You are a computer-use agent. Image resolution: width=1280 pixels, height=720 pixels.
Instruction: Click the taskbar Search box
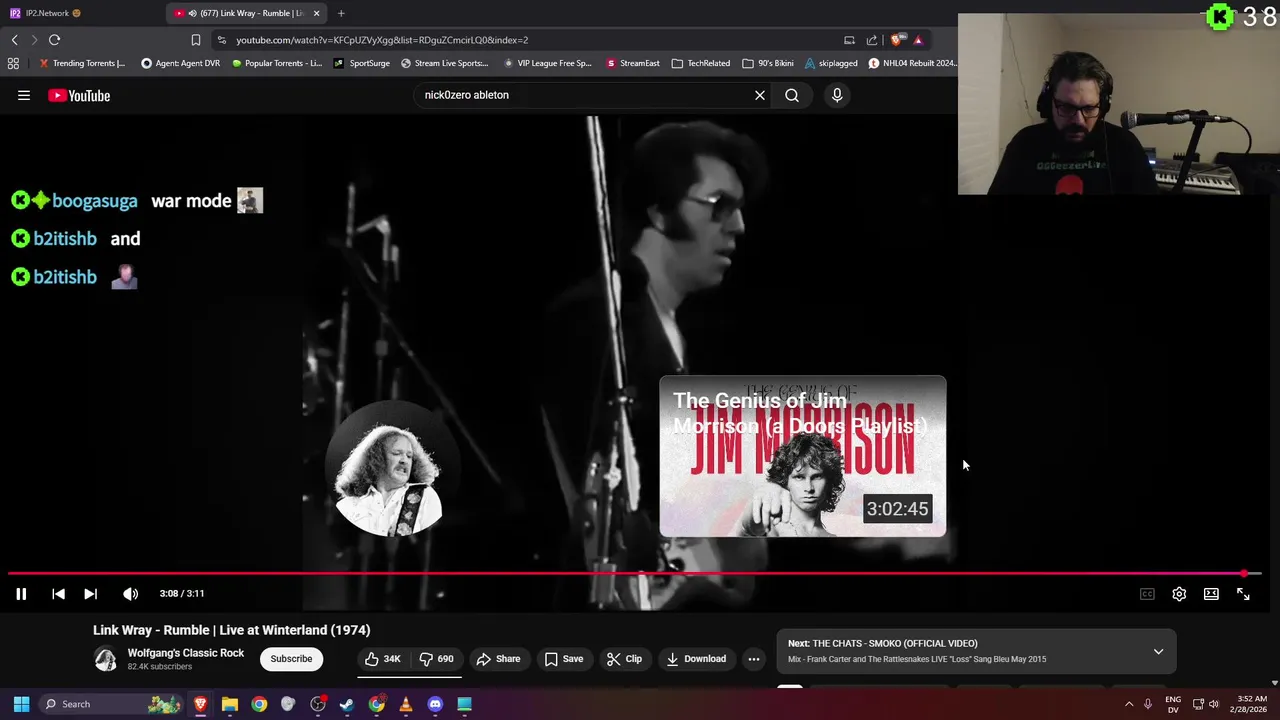click(x=113, y=704)
